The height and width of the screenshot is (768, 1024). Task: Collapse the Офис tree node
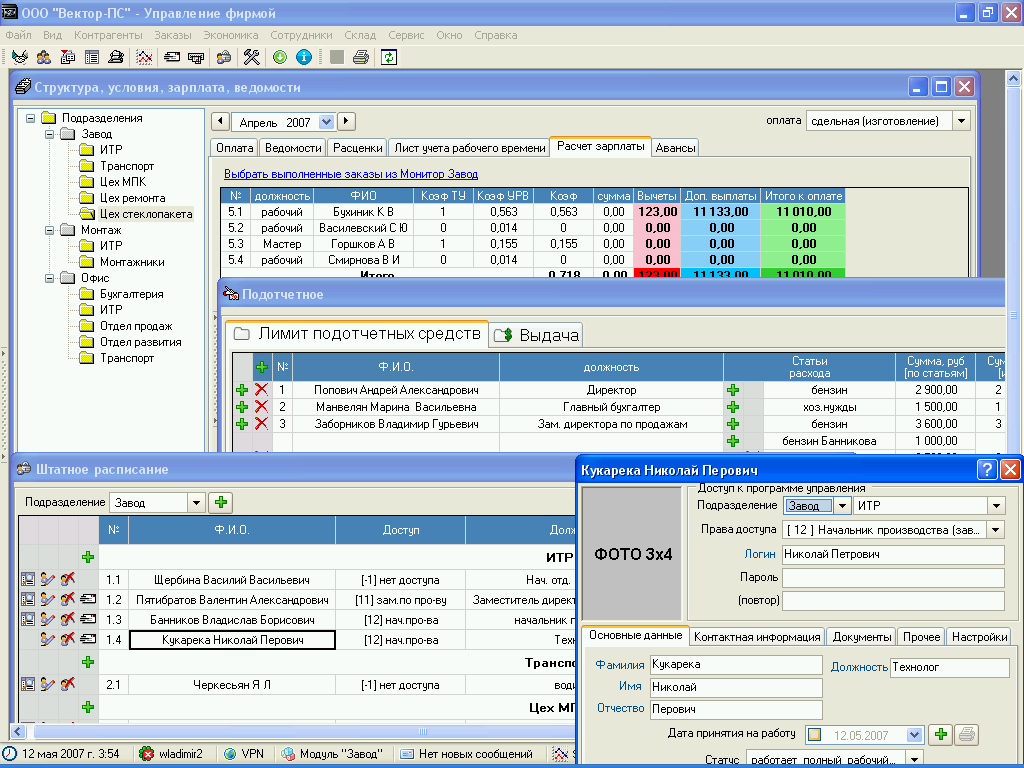pyautogui.click(x=50, y=278)
